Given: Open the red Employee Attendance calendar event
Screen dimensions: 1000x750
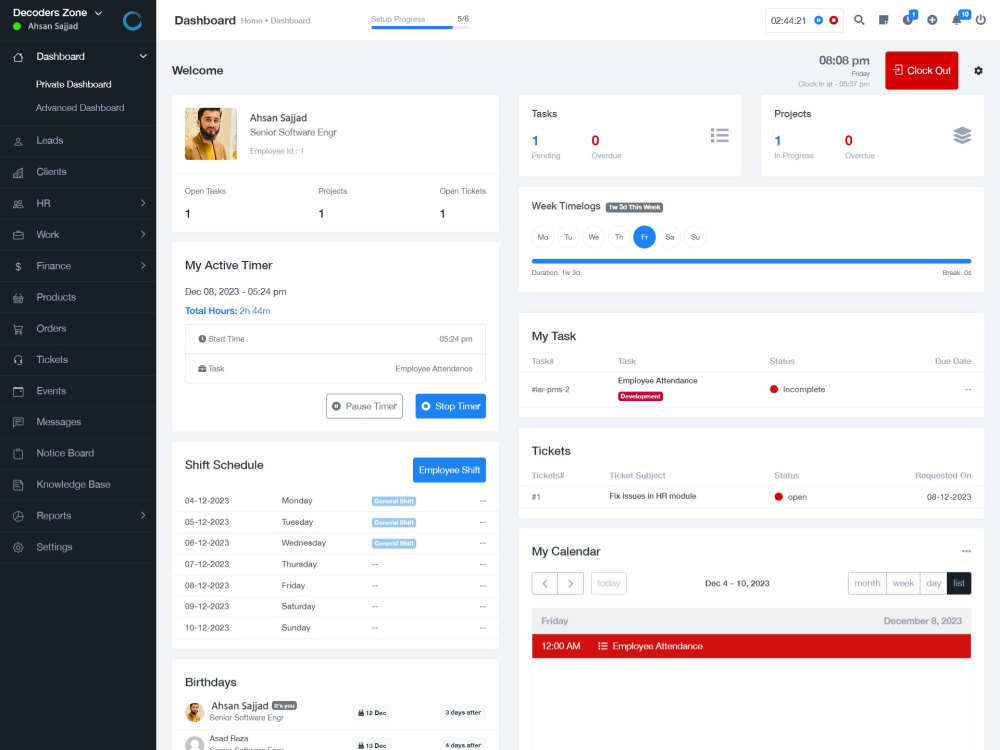Looking at the screenshot, I should click(751, 646).
